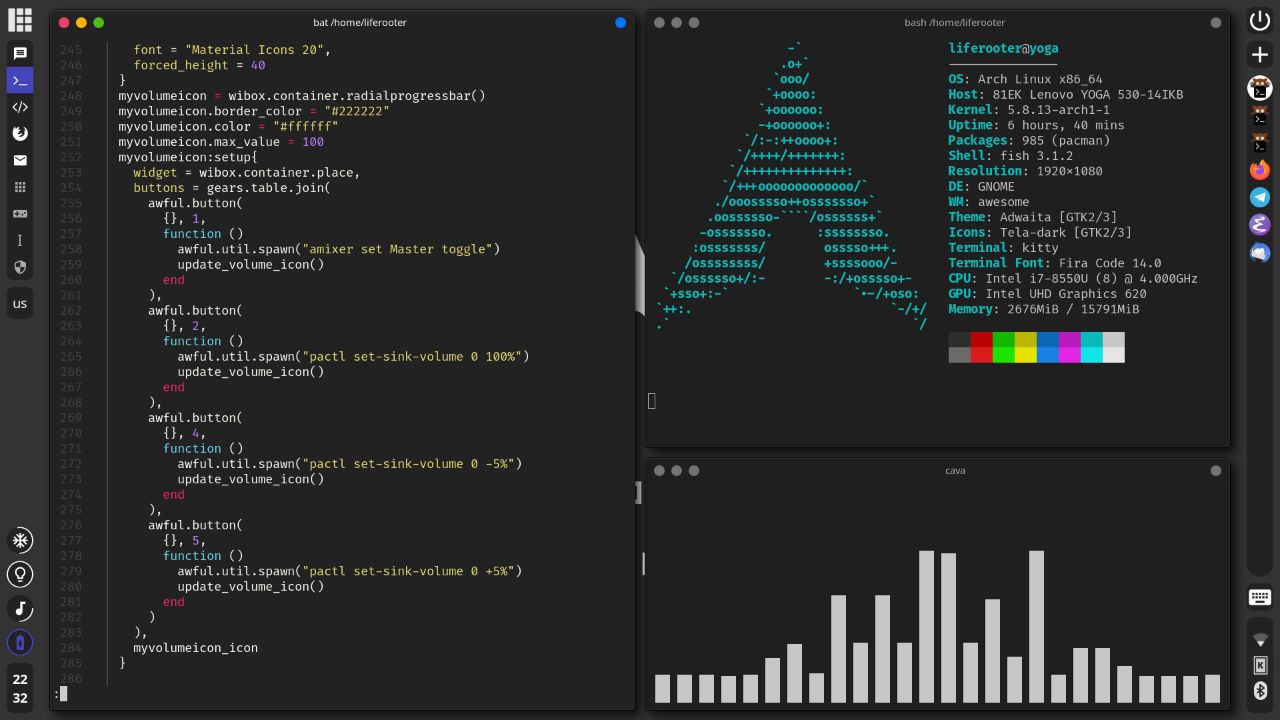This screenshot has width=1280, height=720.
Task: Open the Firefox workspace tag in left bar
Action: point(20,133)
